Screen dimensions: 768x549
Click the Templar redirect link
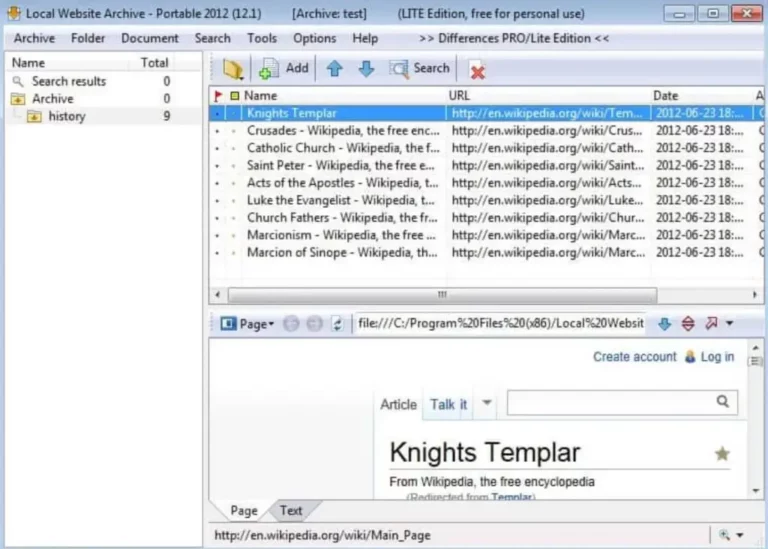pyautogui.click(x=511, y=497)
